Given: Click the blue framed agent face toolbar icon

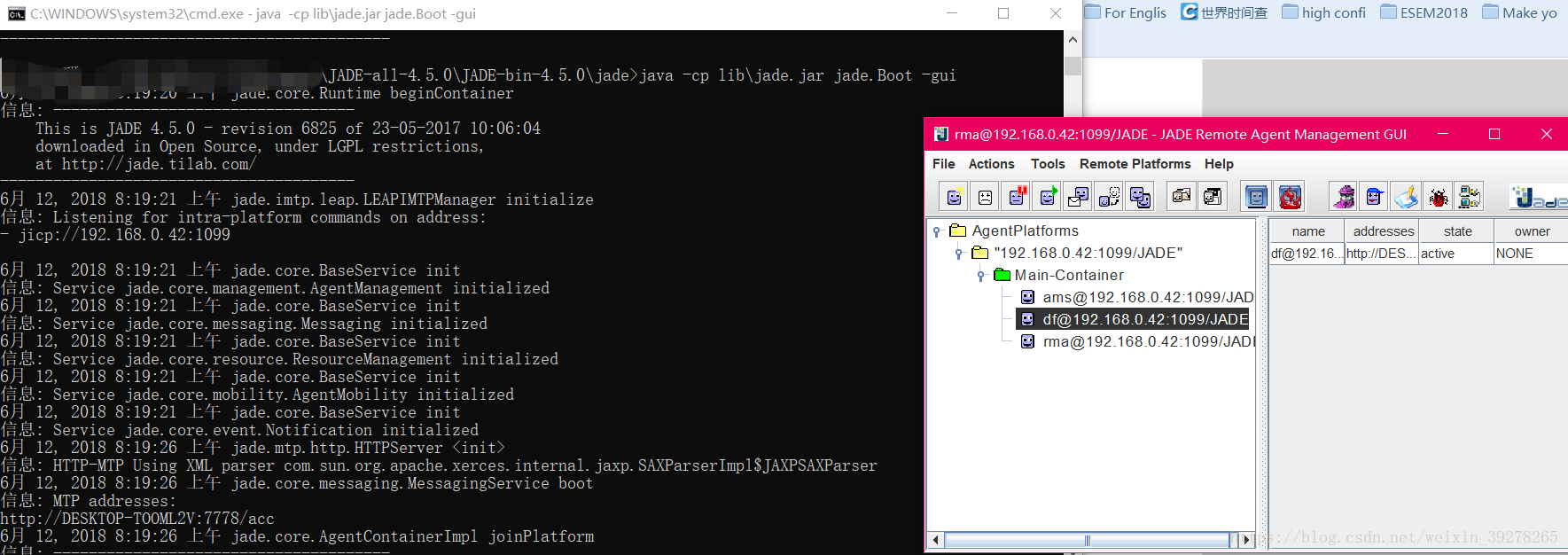Looking at the screenshot, I should 1256,197.
